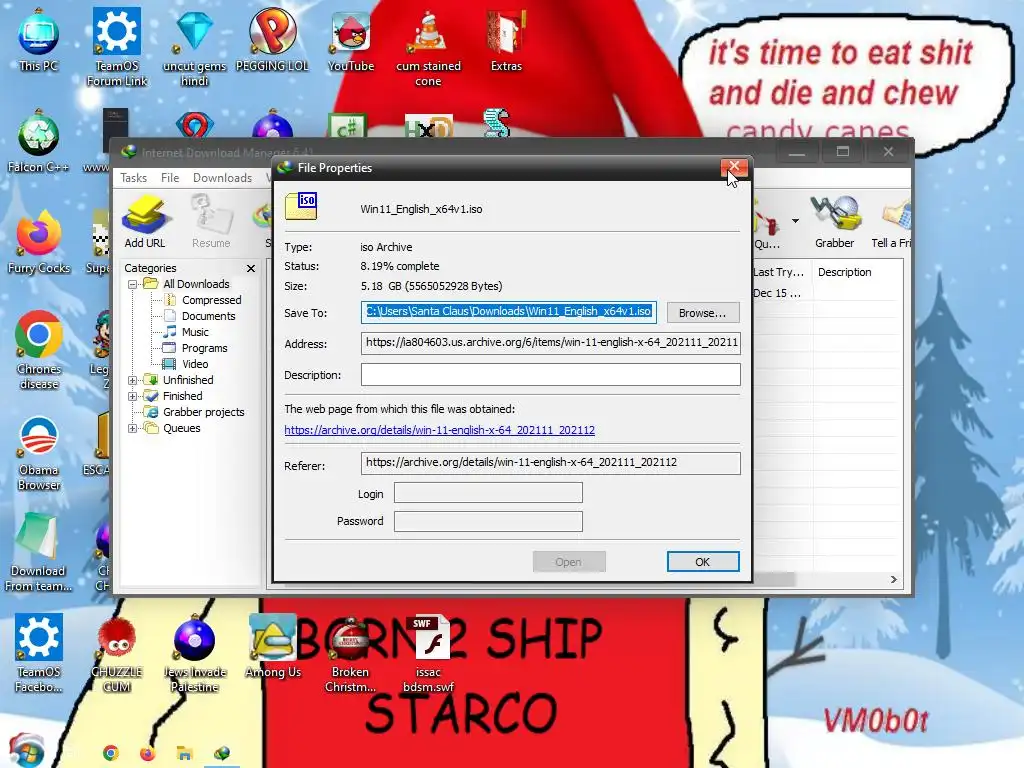Select the Broken Christm... desktop icon
The width and height of the screenshot is (1024, 768).
pyautogui.click(x=351, y=653)
